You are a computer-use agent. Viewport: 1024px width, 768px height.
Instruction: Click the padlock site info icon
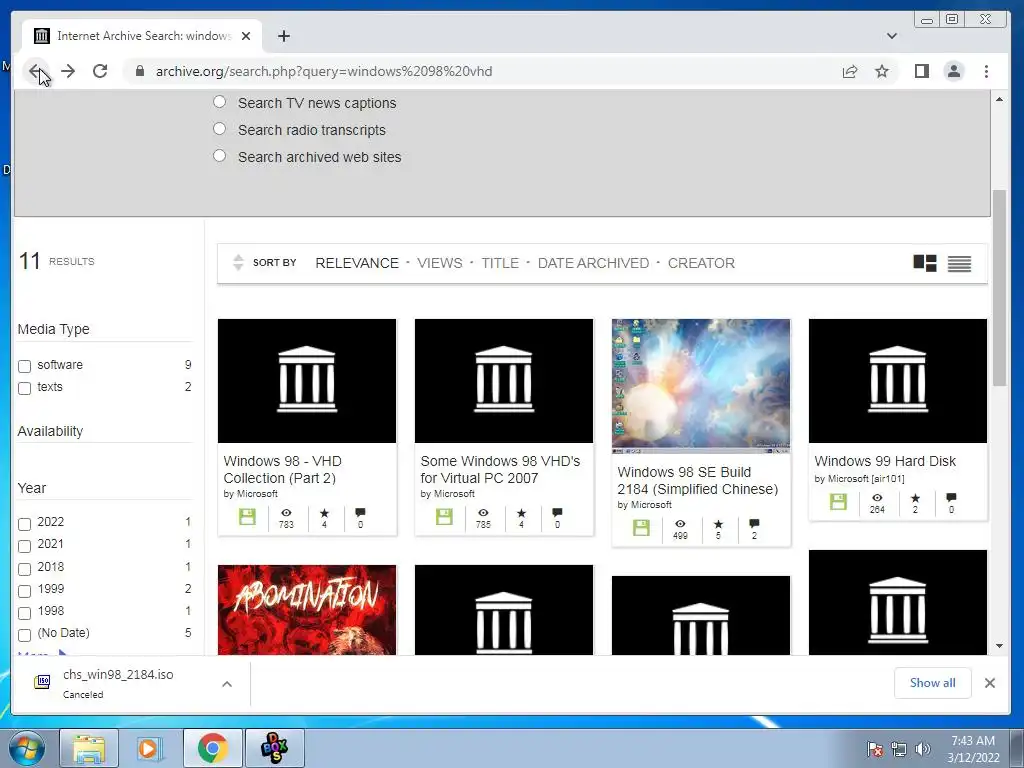139,71
